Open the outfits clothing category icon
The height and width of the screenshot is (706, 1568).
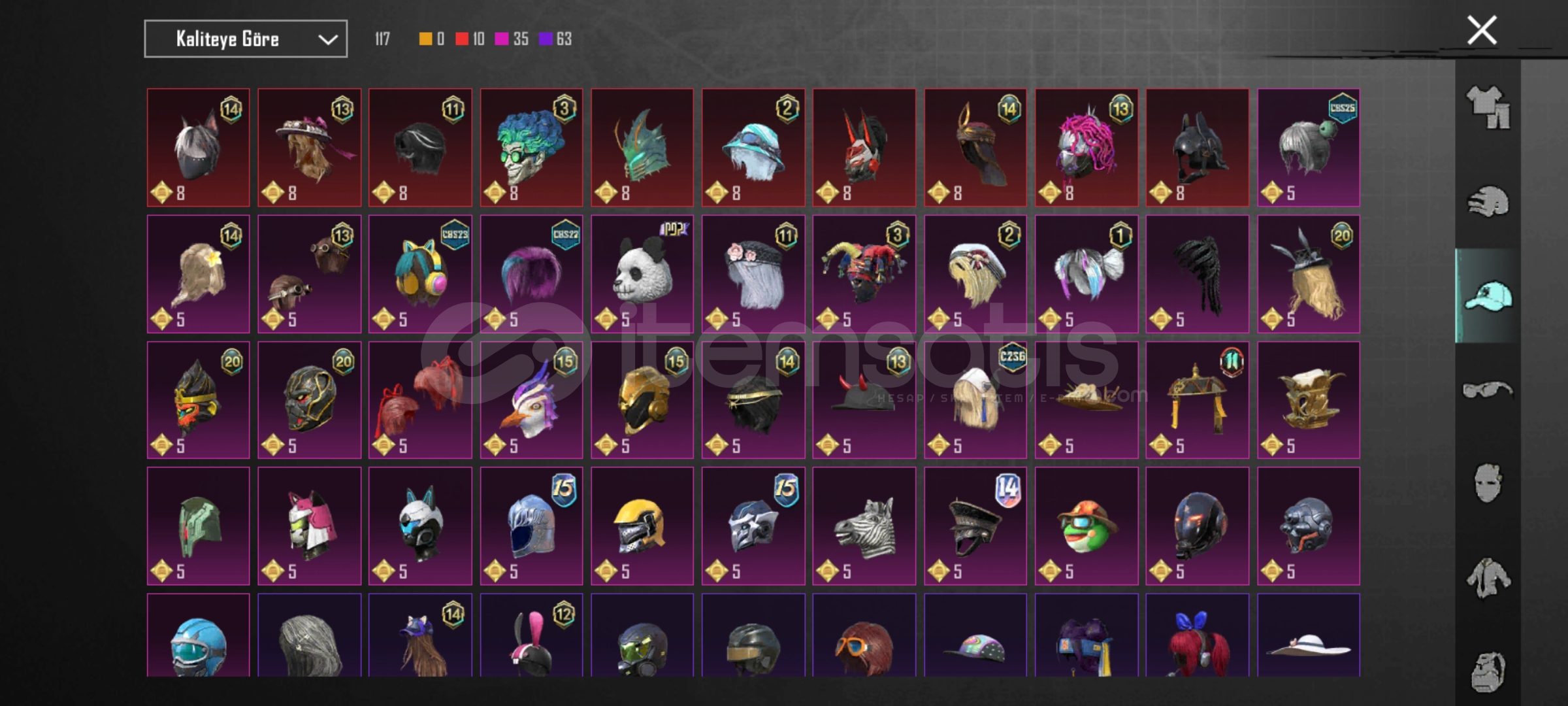[1488, 107]
